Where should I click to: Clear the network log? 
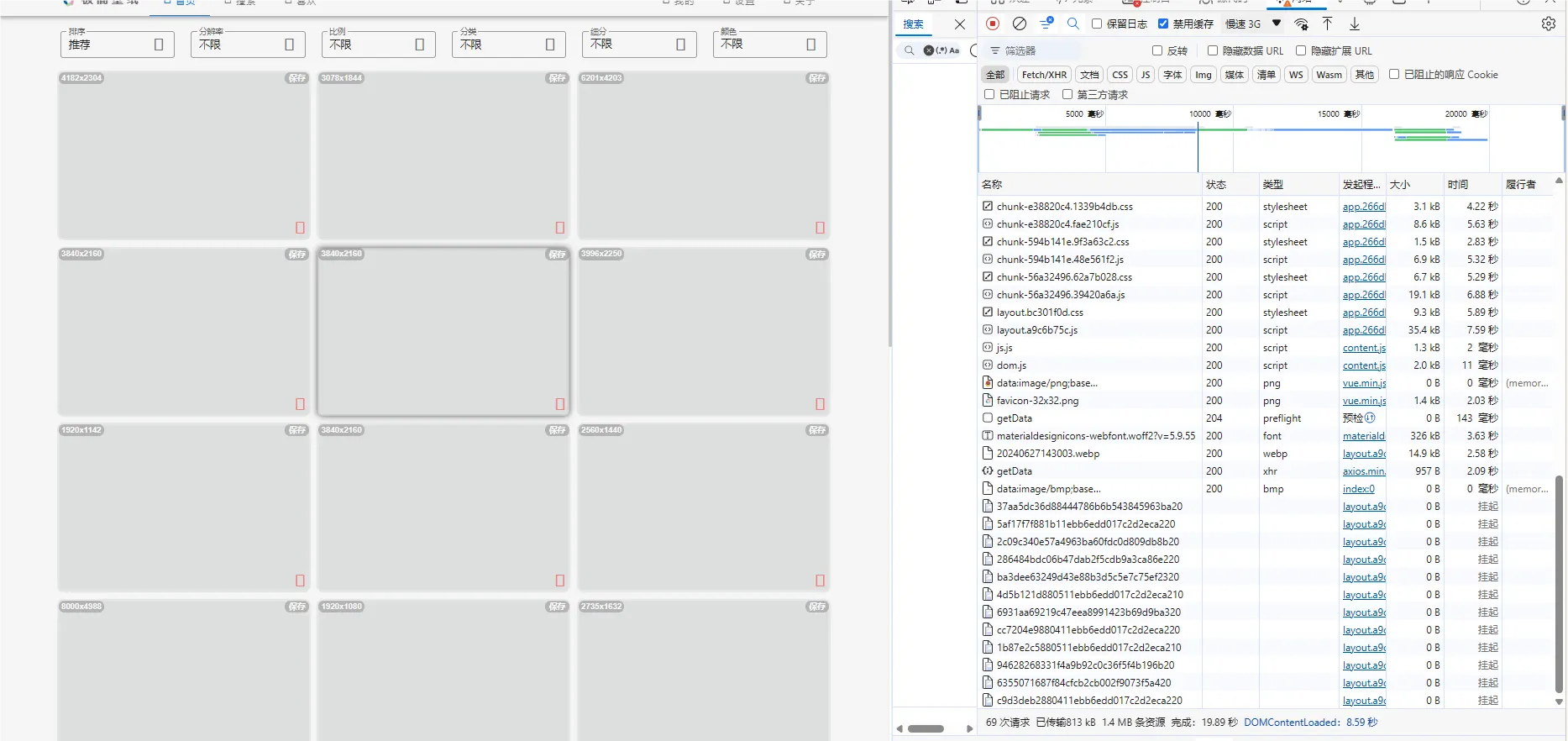[1020, 24]
